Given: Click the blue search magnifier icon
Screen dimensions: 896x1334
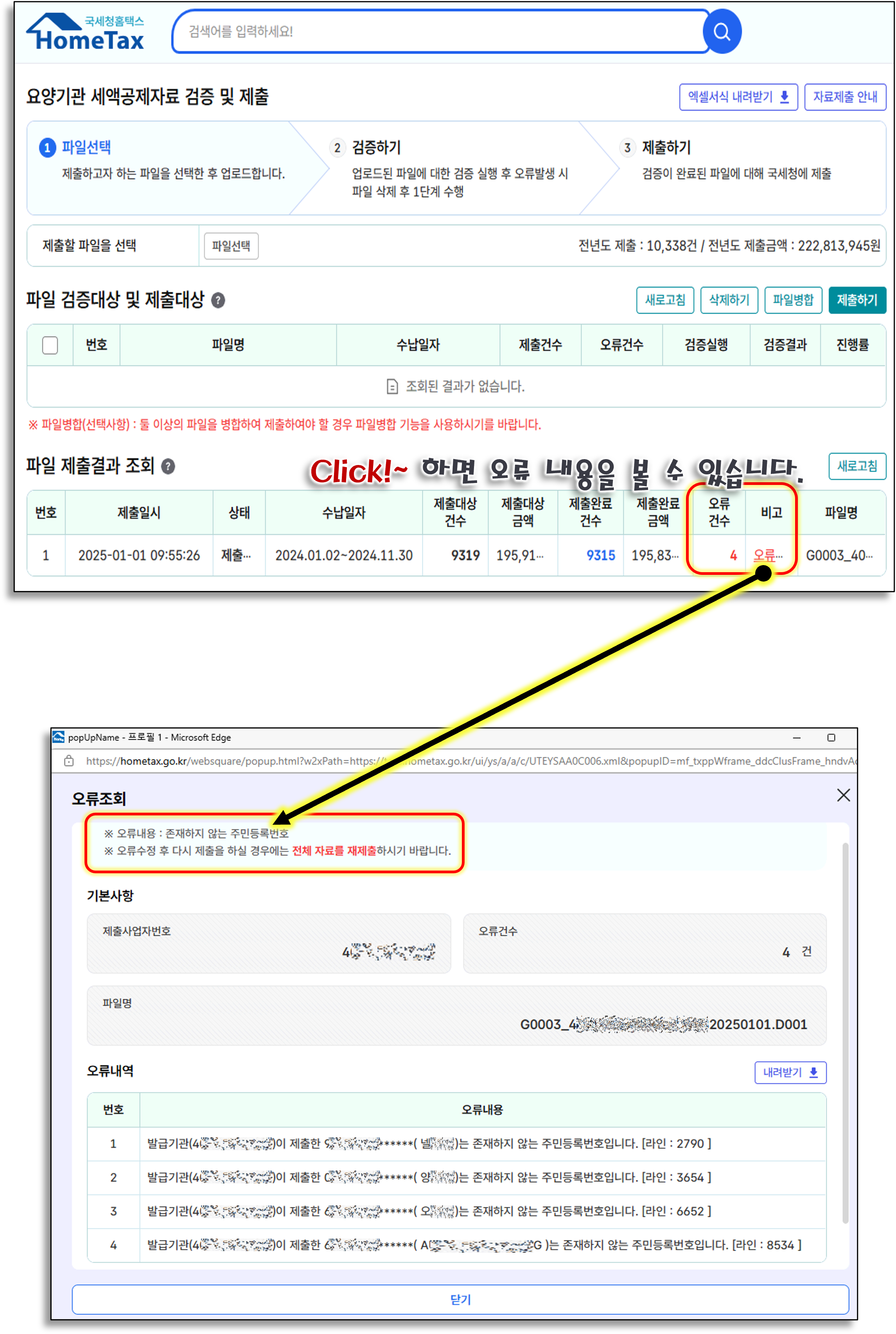Looking at the screenshot, I should (722, 31).
